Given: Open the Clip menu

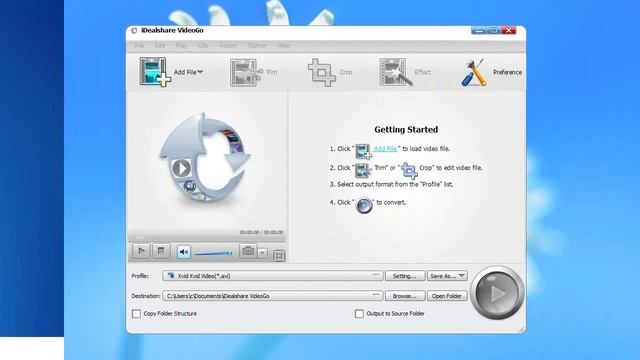Looking at the screenshot, I should [203, 45].
